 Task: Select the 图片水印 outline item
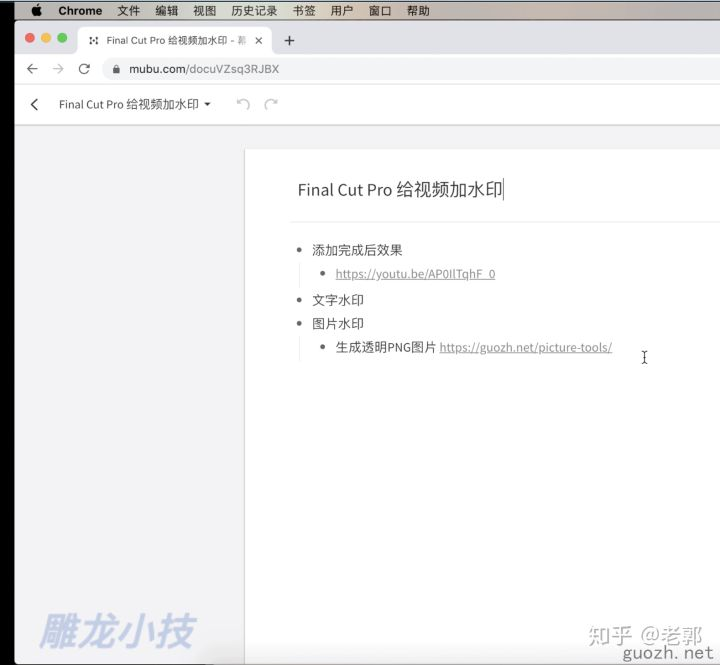point(338,324)
